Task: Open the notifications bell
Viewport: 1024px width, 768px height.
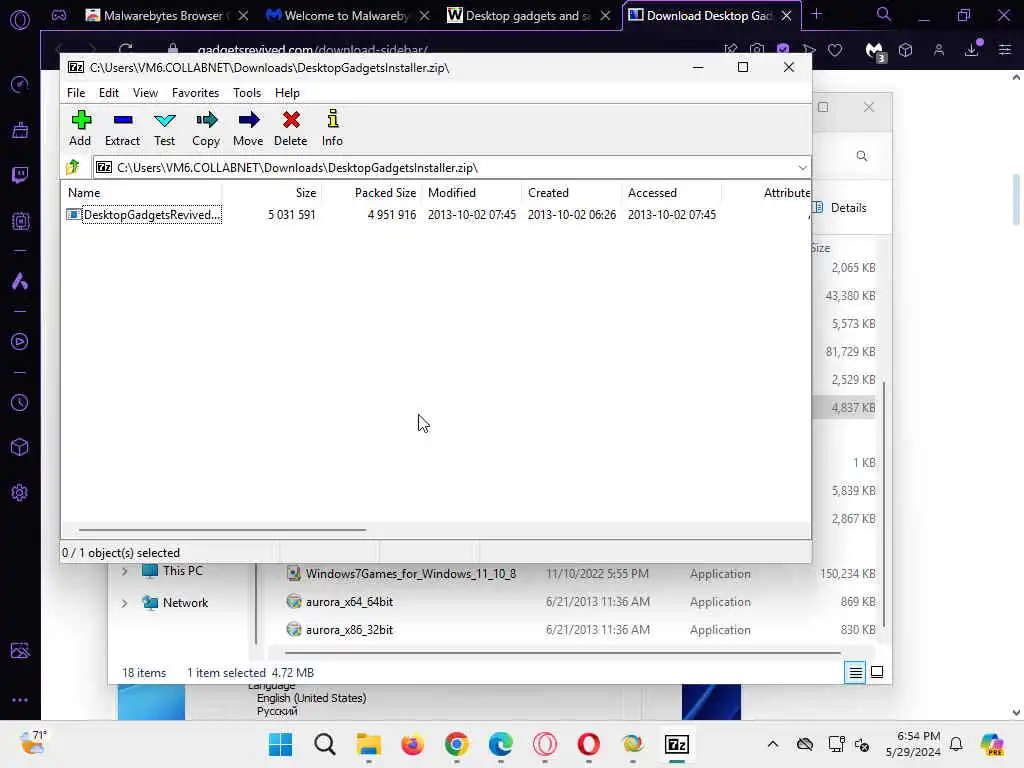Action: (x=956, y=744)
